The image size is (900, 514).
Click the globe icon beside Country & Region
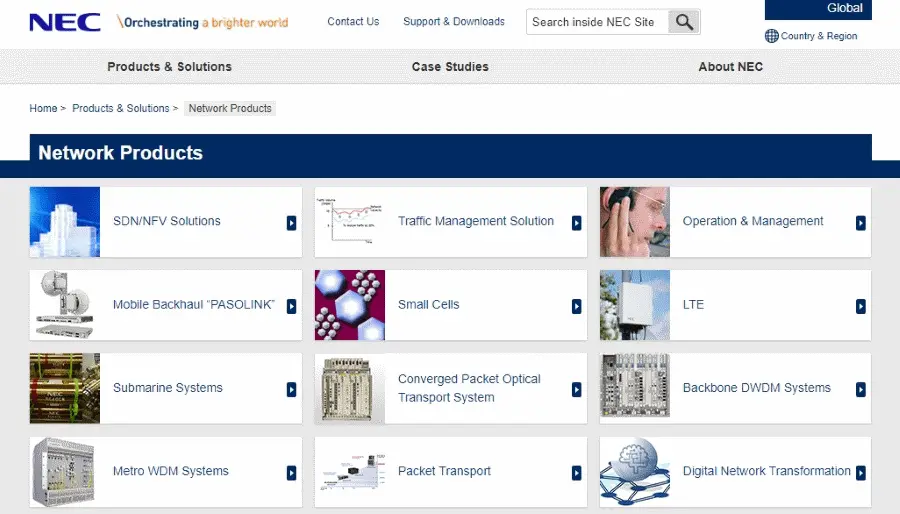pyautogui.click(x=771, y=36)
